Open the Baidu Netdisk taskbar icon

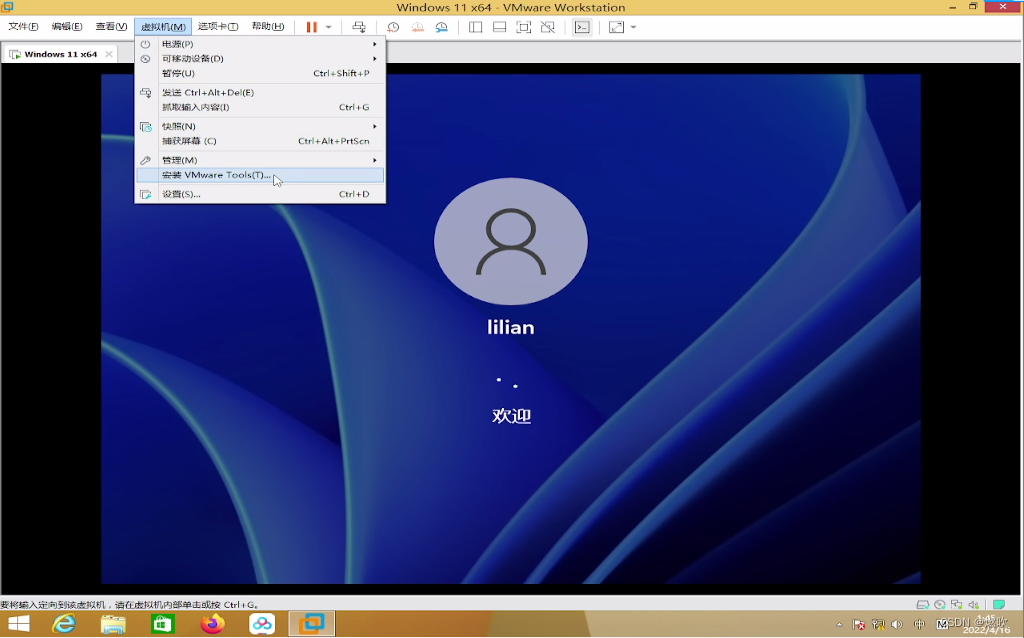(262, 624)
